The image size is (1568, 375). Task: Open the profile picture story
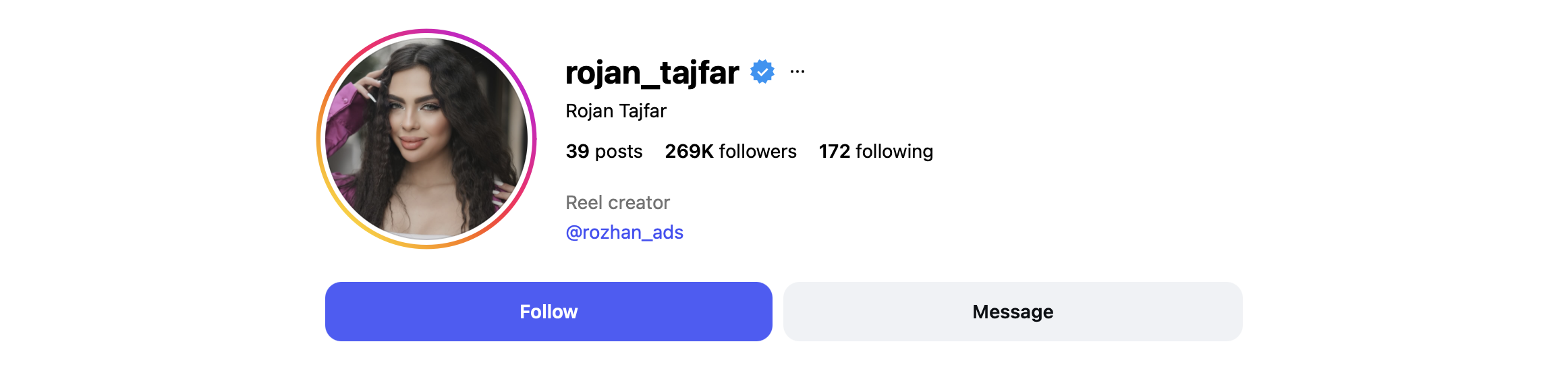[x=426, y=139]
